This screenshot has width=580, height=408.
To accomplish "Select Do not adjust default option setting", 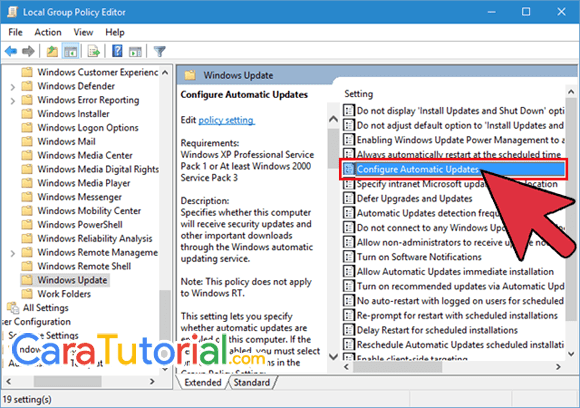I will pyautogui.click(x=453, y=125).
